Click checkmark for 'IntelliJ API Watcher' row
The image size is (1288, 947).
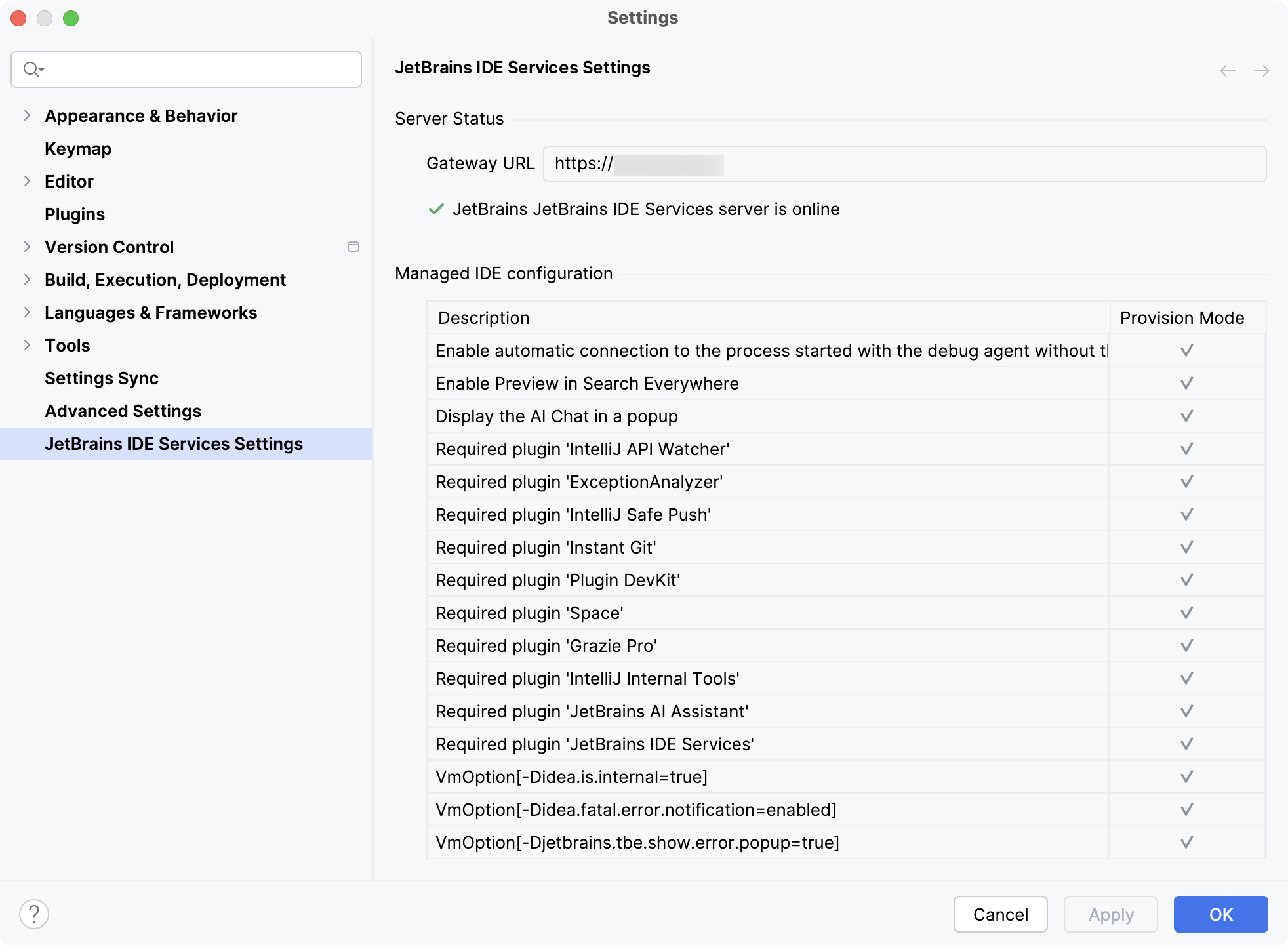click(x=1186, y=449)
